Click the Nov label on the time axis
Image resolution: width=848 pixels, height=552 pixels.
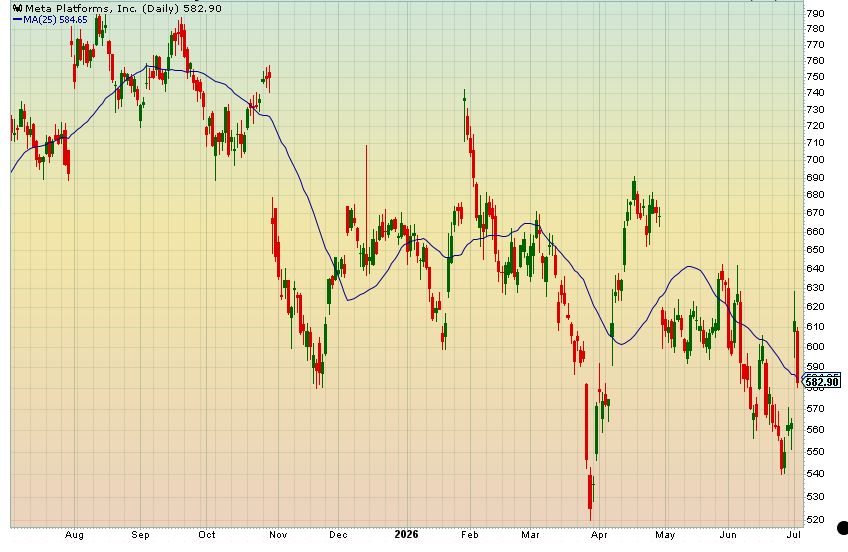point(278,535)
